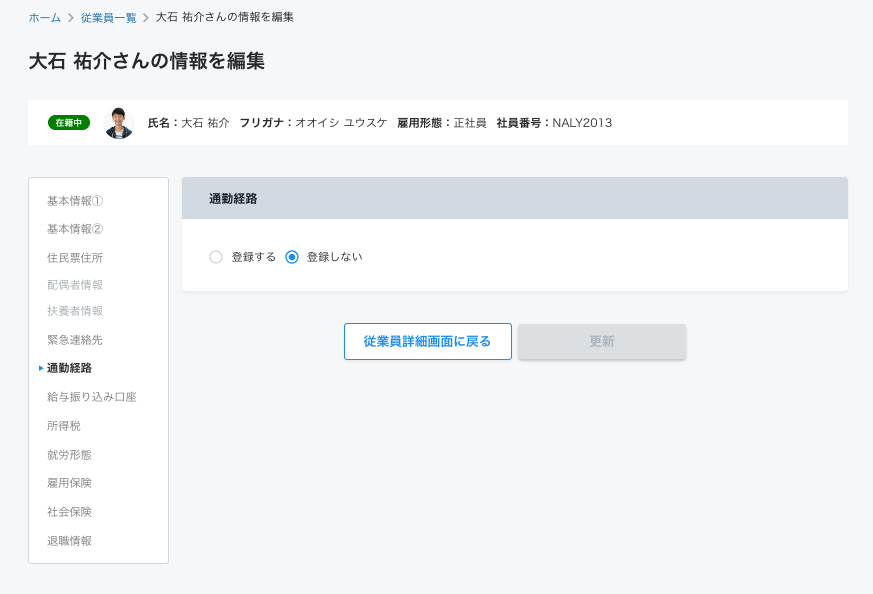The image size is (873, 594).
Task: Switch to 住民票住所 section
Action: point(75,258)
